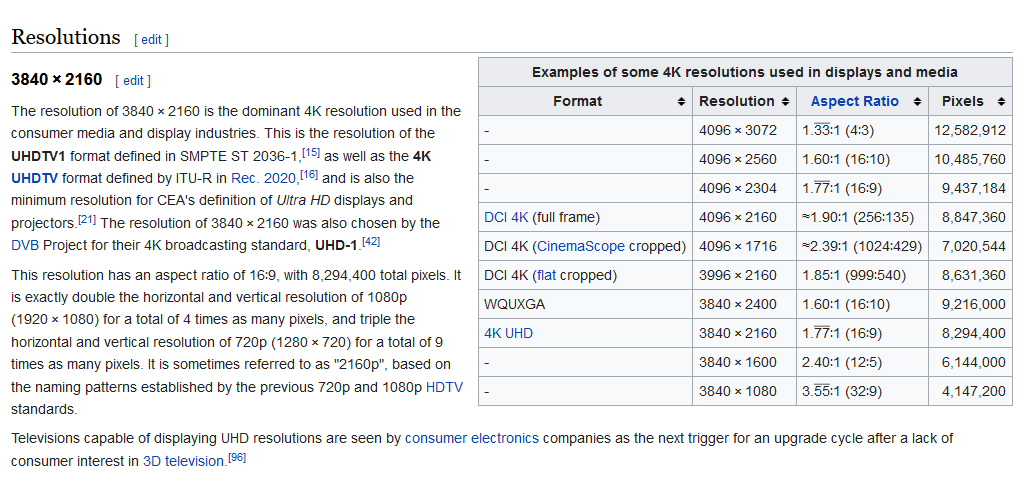The image size is (1026, 488).
Task: Open the HDTV standards link
Action: [444, 387]
